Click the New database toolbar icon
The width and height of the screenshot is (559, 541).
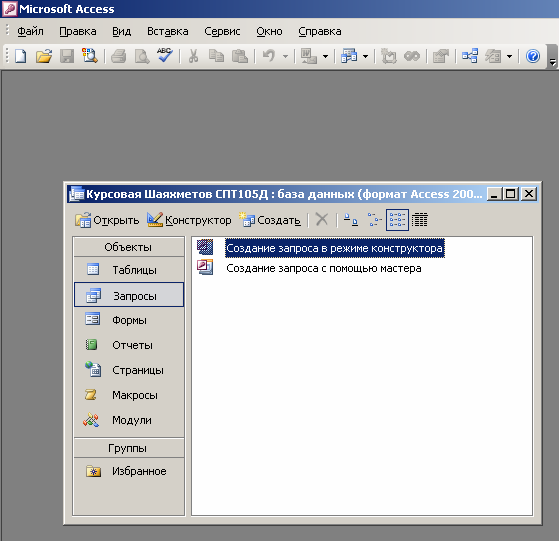pyautogui.click(x=21, y=56)
